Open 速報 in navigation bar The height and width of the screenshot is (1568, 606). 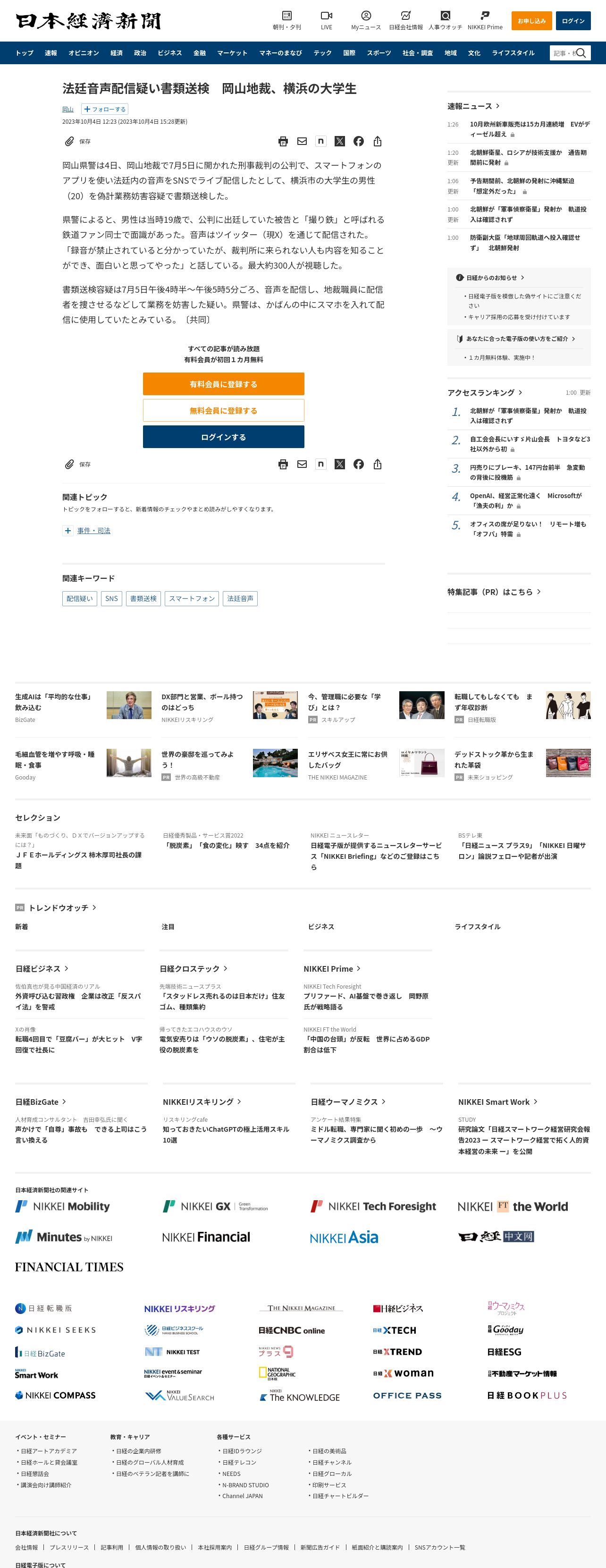(x=50, y=53)
